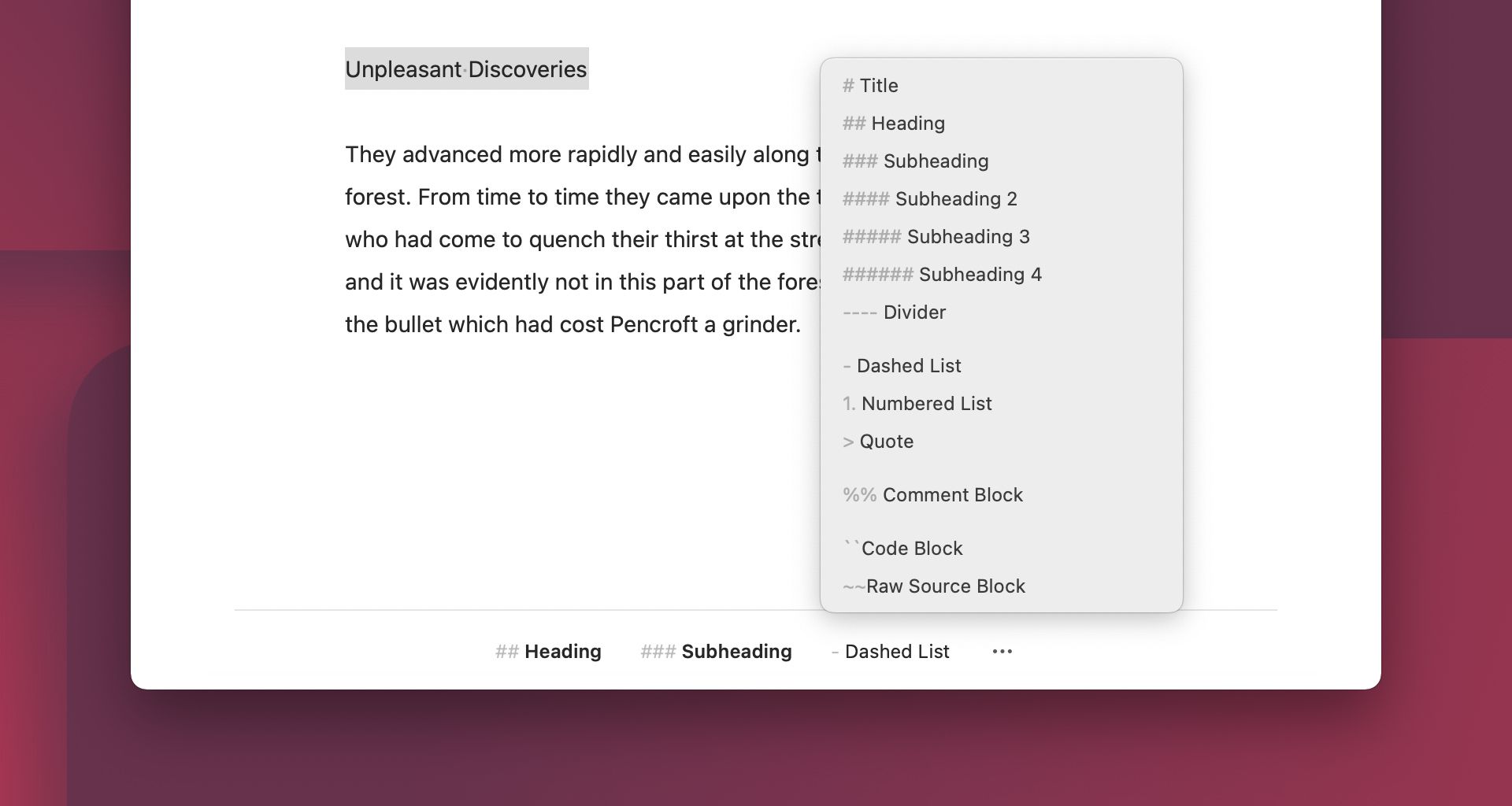
Task: Select Raw Source Block option
Action: pos(1001,586)
